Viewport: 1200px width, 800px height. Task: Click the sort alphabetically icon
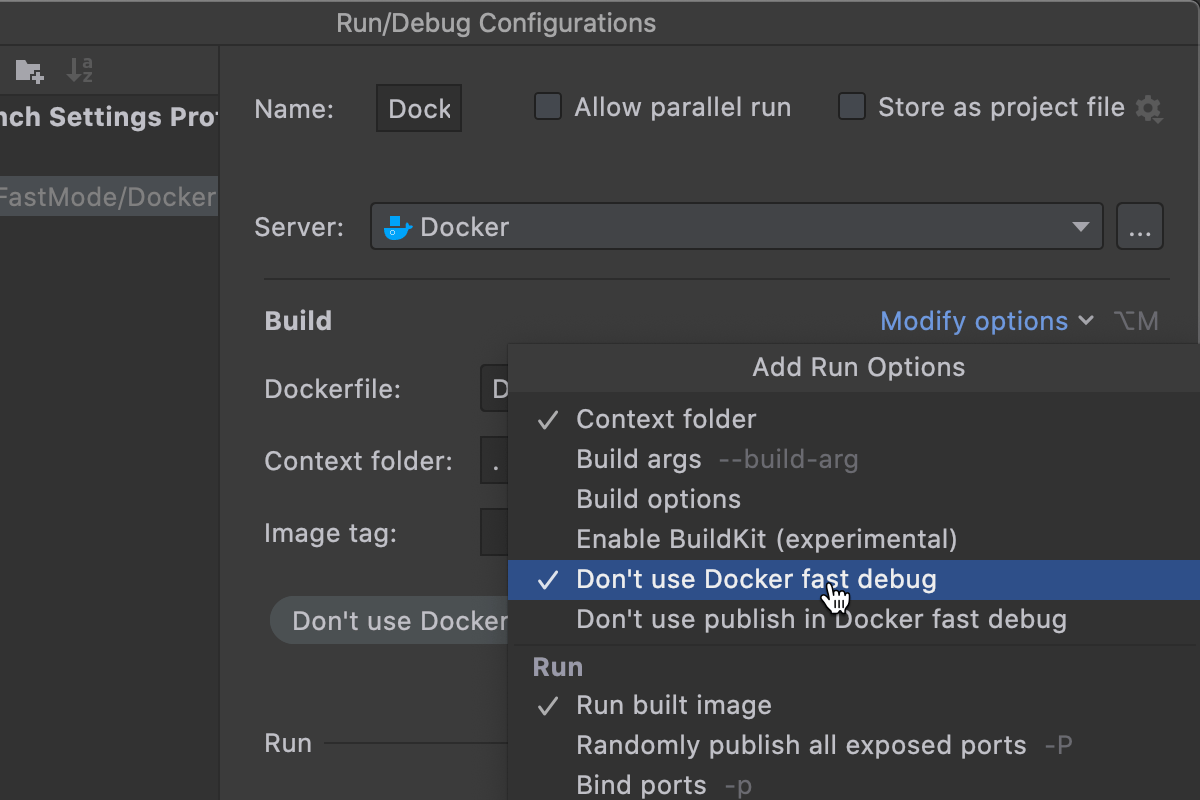point(79,70)
